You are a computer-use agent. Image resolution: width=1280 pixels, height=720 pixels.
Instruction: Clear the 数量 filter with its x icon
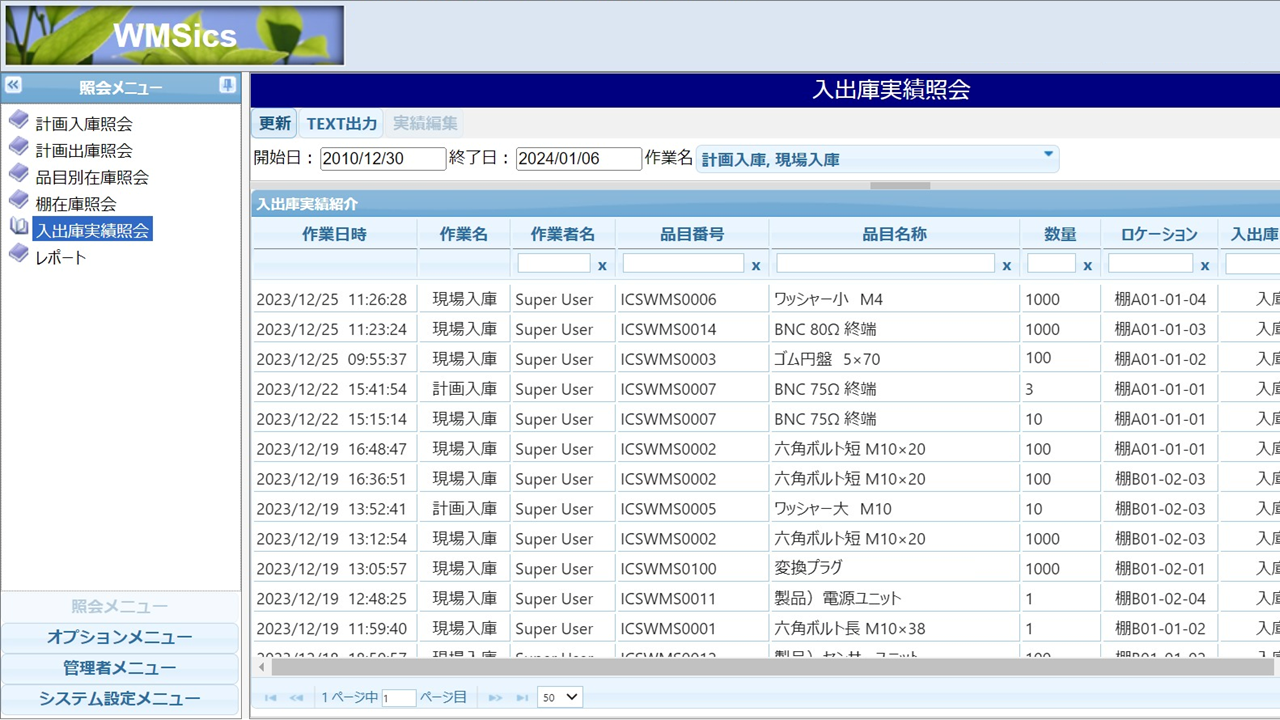point(1087,266)
